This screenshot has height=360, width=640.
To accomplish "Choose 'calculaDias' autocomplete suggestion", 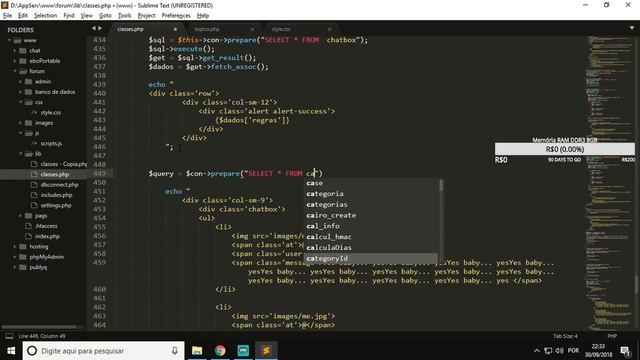I will pyautogui.click(x=371, y=248).
